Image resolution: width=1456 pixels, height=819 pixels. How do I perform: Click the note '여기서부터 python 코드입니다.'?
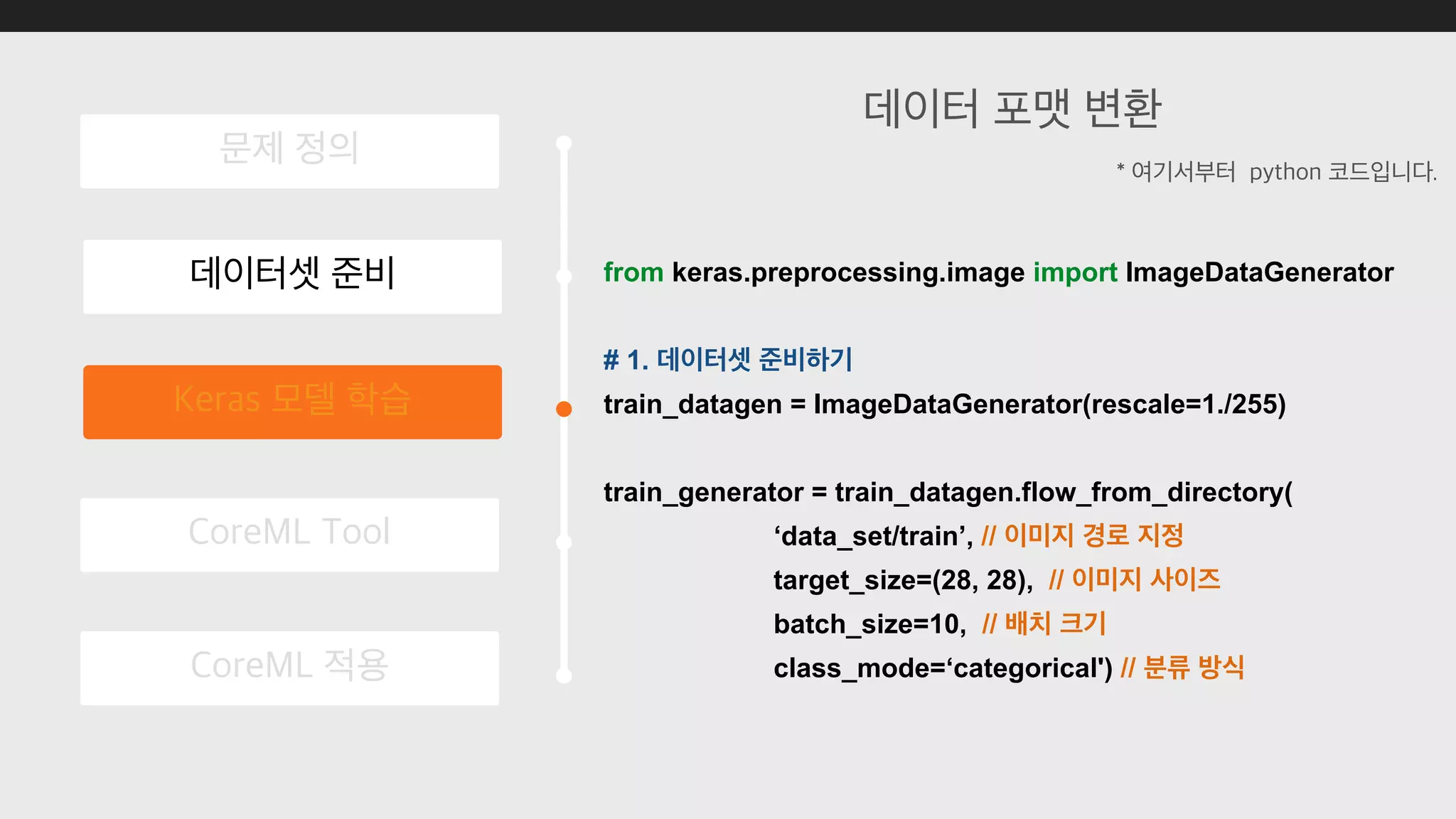[x=1277, y=171]
